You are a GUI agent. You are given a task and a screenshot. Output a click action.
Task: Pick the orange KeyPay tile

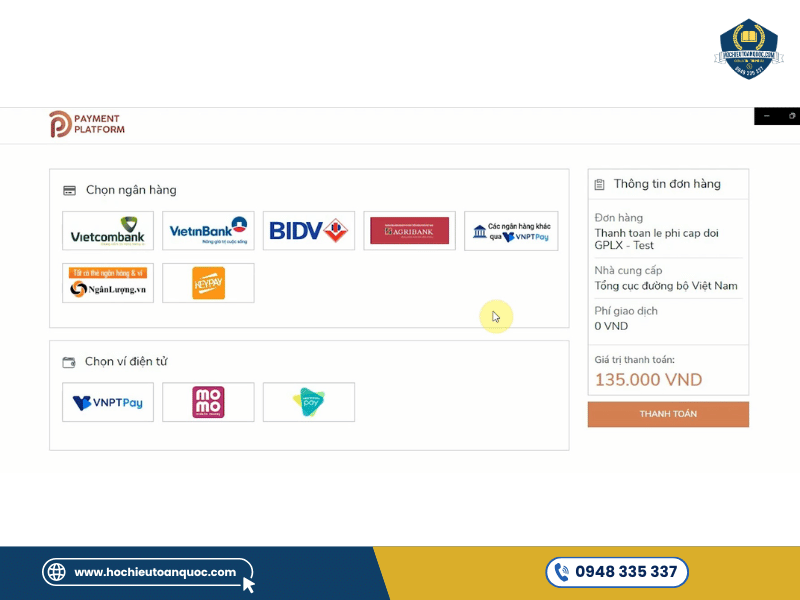coord(208,283)
